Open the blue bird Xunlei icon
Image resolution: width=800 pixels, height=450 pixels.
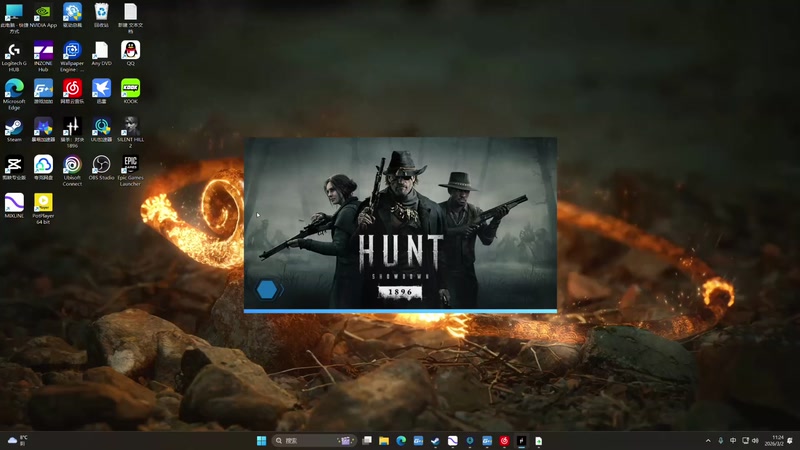click(x=102, y=92)
